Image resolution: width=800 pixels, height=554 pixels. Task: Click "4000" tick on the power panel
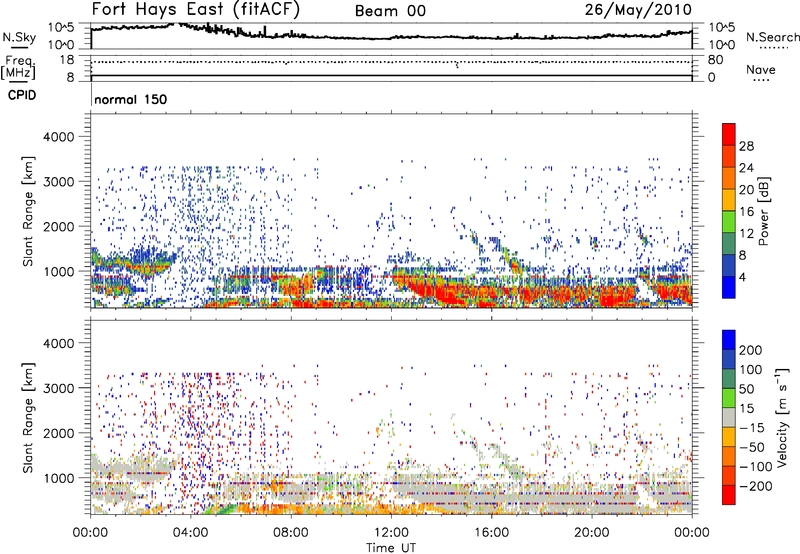(59, 137)
